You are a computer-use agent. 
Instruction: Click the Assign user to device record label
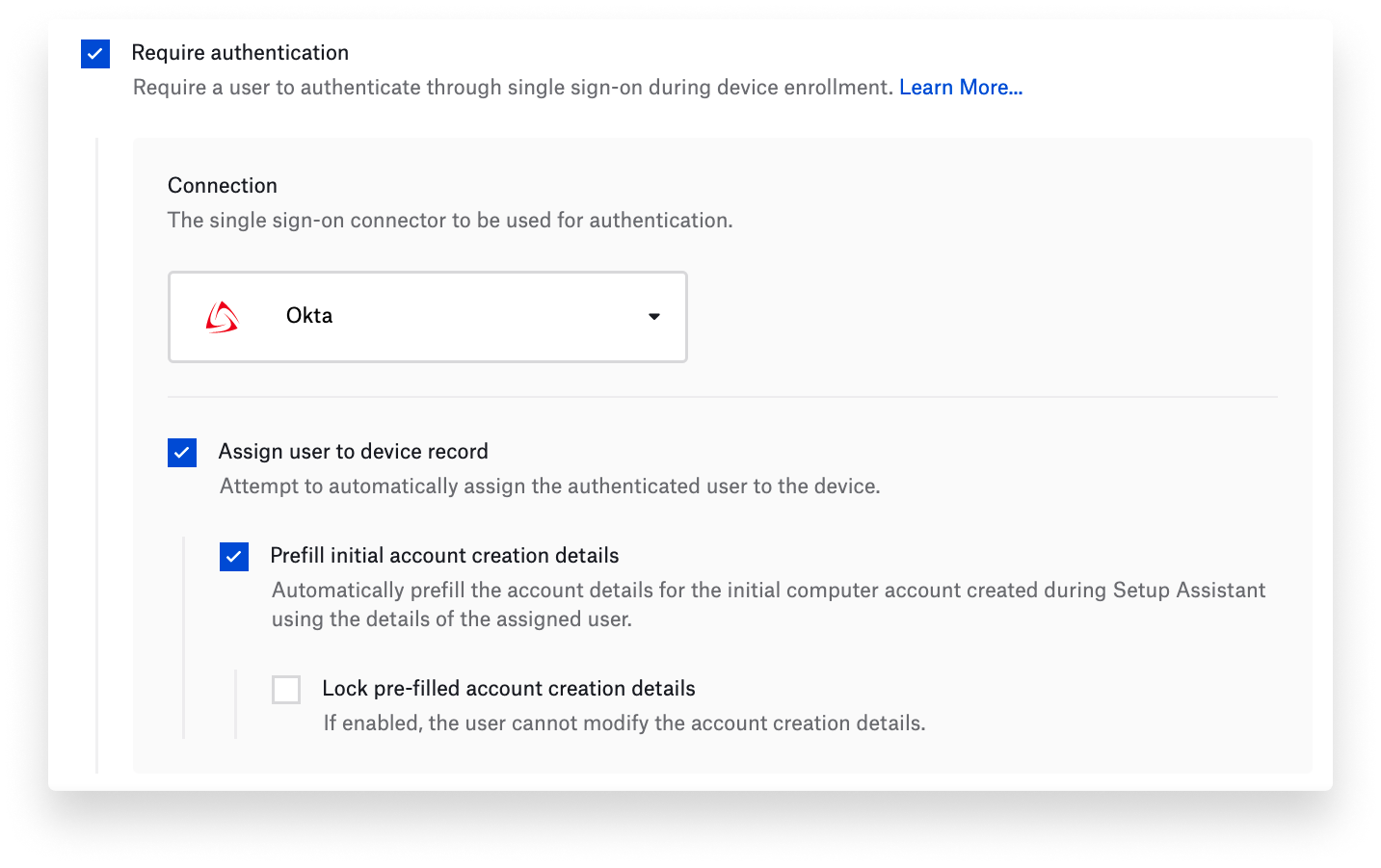click(353, 452)
